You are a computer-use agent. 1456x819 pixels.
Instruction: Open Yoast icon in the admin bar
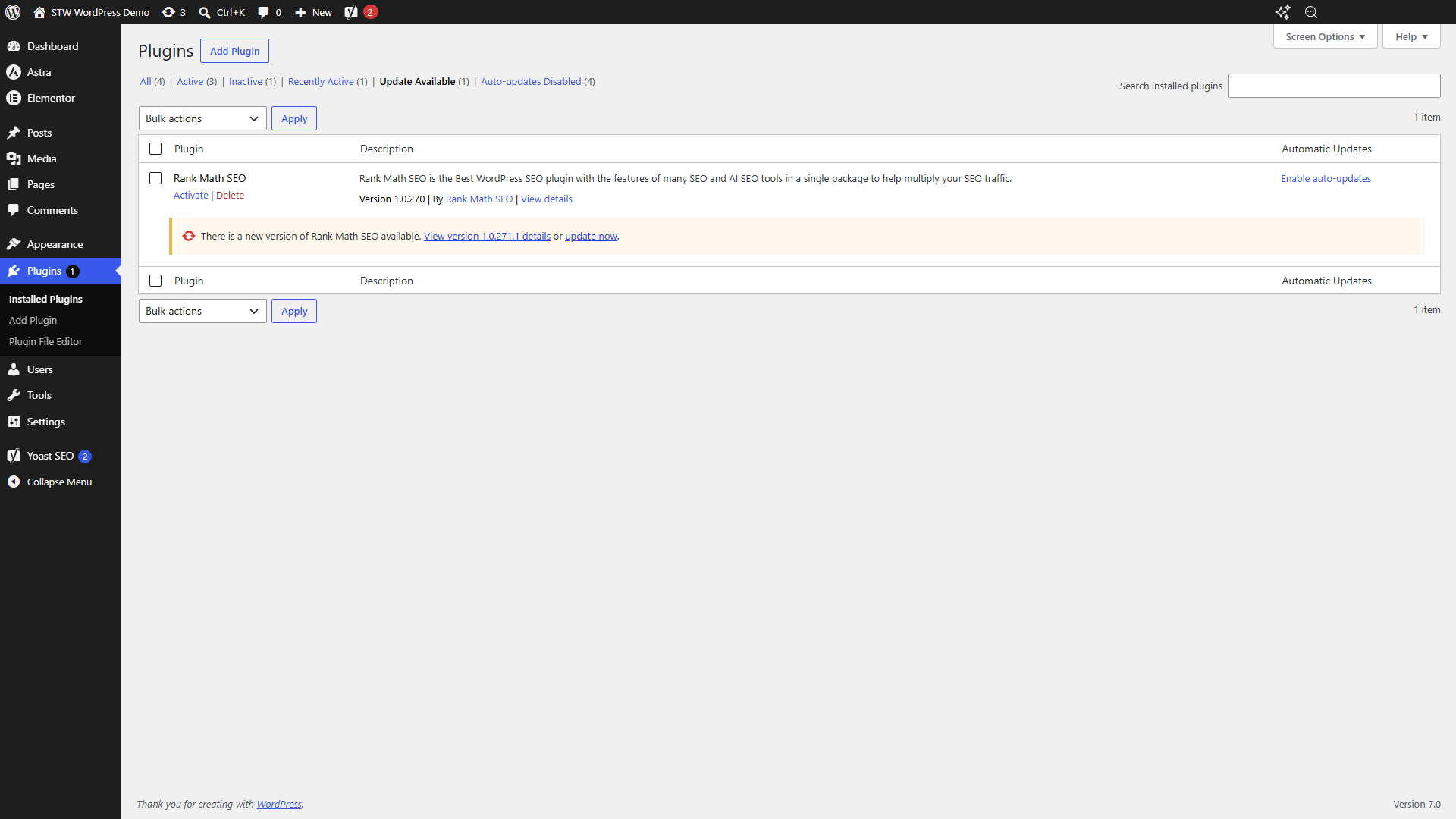[x=351, y=12]
